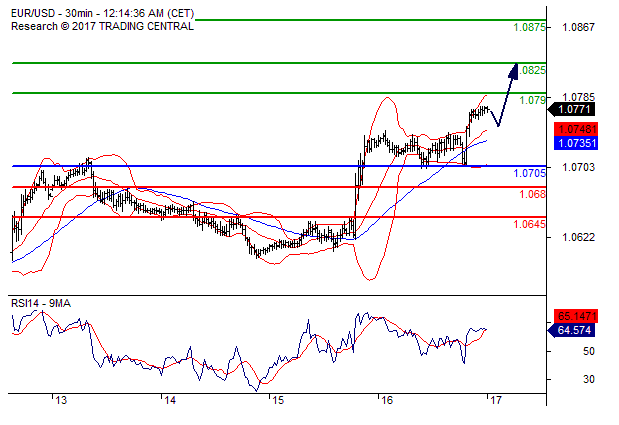Image resolution: width=619 pixels, height=425 pixels.
Task: Click the 1.0785 price axis value
Action: (578, 97)
